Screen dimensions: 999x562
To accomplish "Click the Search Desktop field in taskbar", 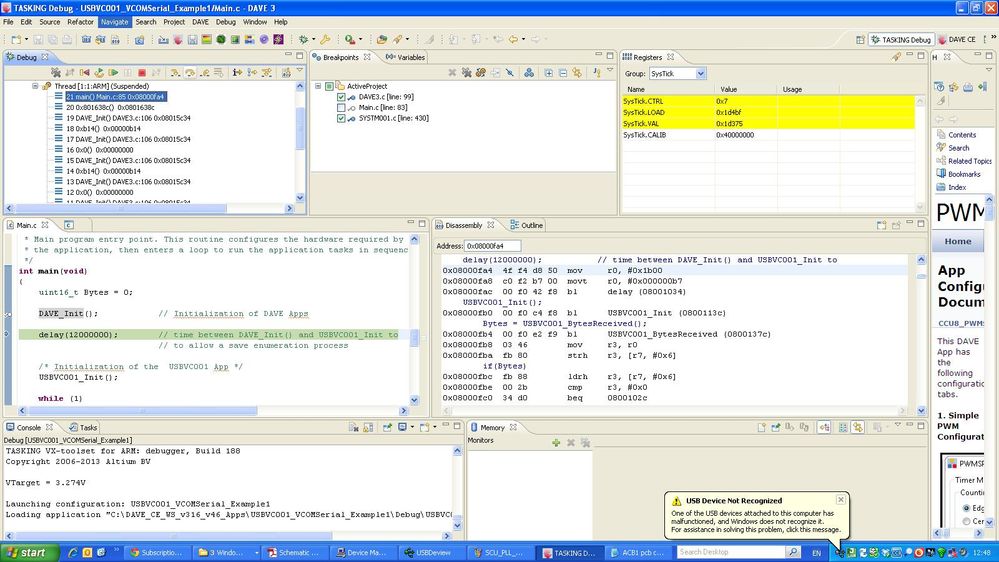I will pyautogui.click(x=730, y=552).
